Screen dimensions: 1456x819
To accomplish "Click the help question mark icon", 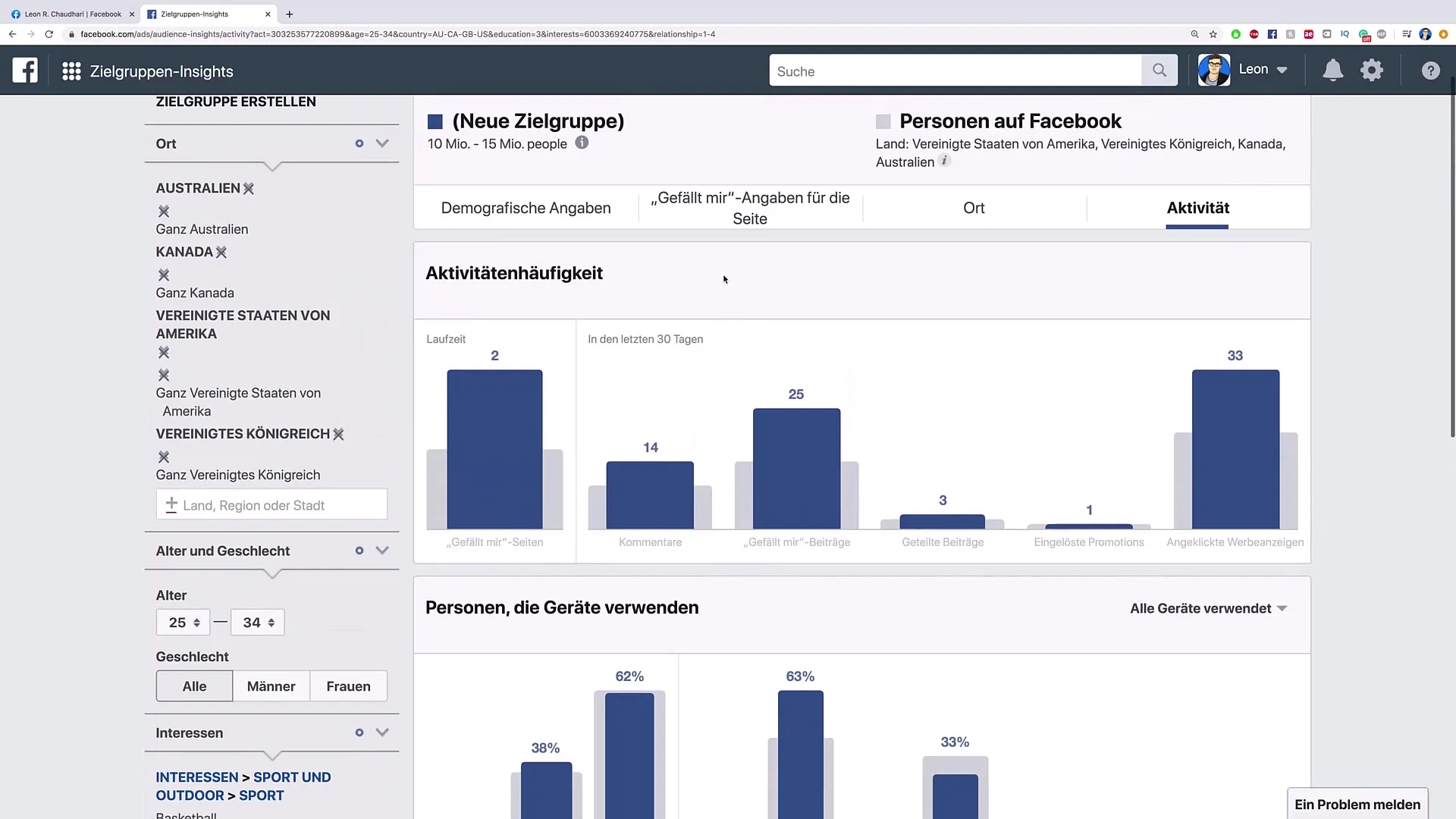I will pyautogui.click(x=1430, y=70).
